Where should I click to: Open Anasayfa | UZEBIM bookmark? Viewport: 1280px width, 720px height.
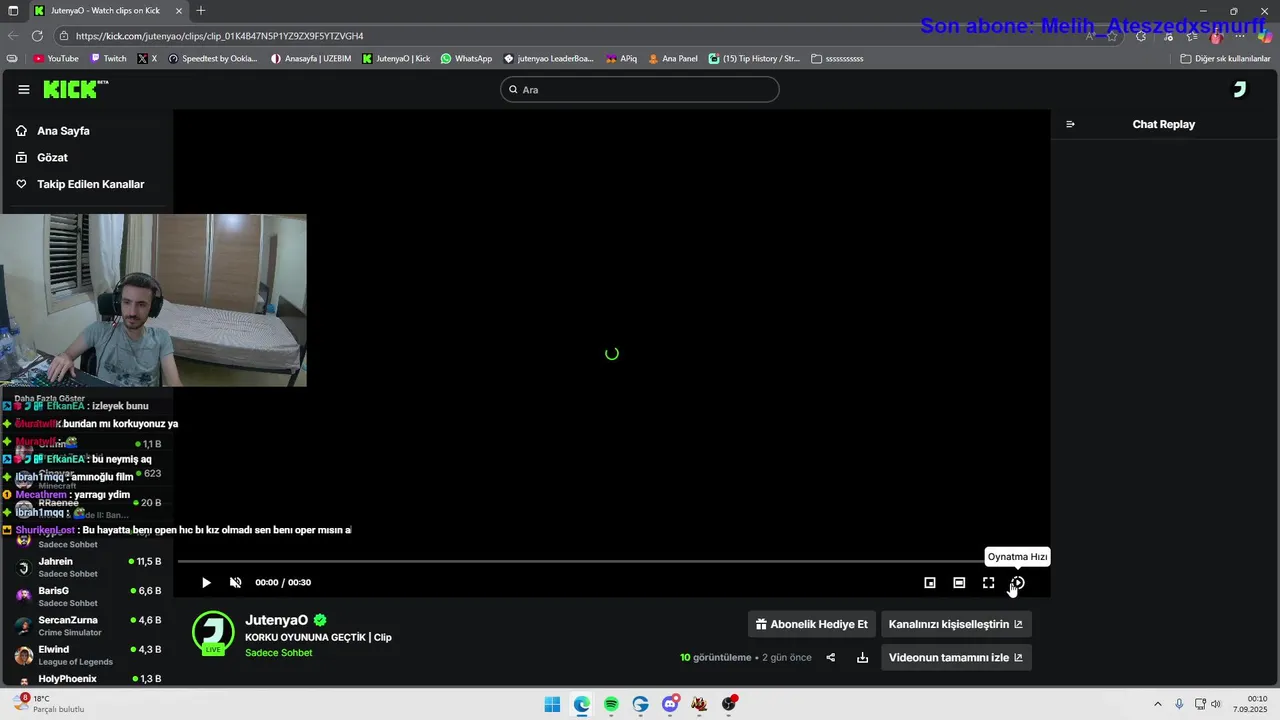(x=311, y=59)
